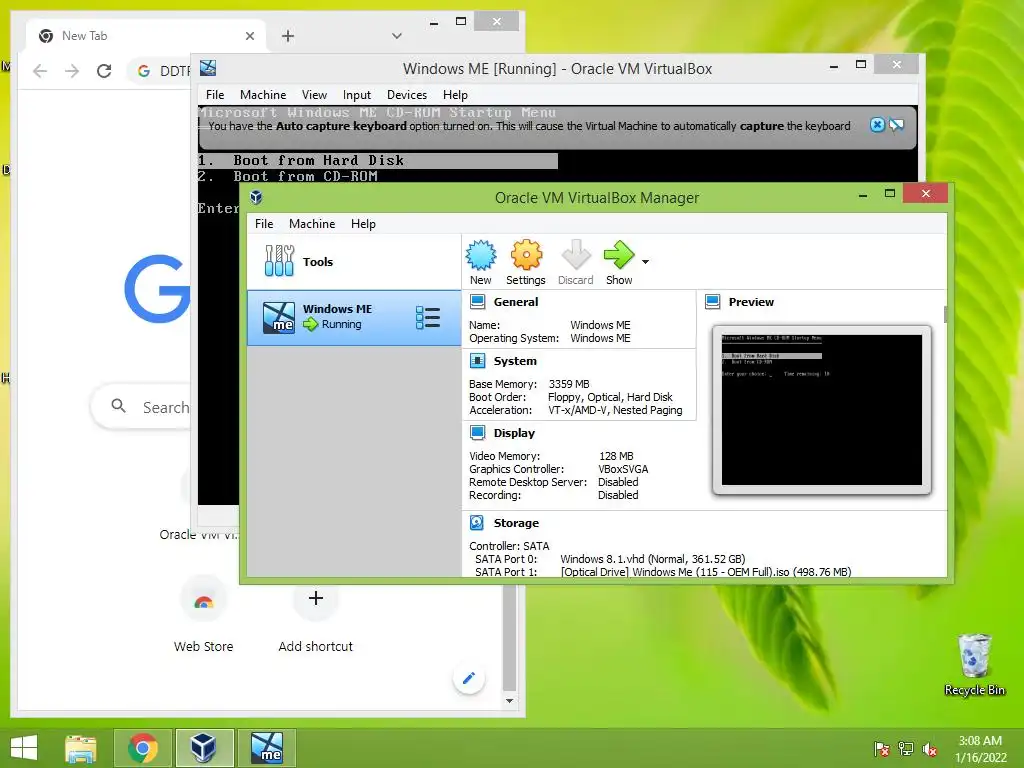Click the Google search box
This screenshot has width=1024, height=768.
pyautogui.click(x=141, y=407)
